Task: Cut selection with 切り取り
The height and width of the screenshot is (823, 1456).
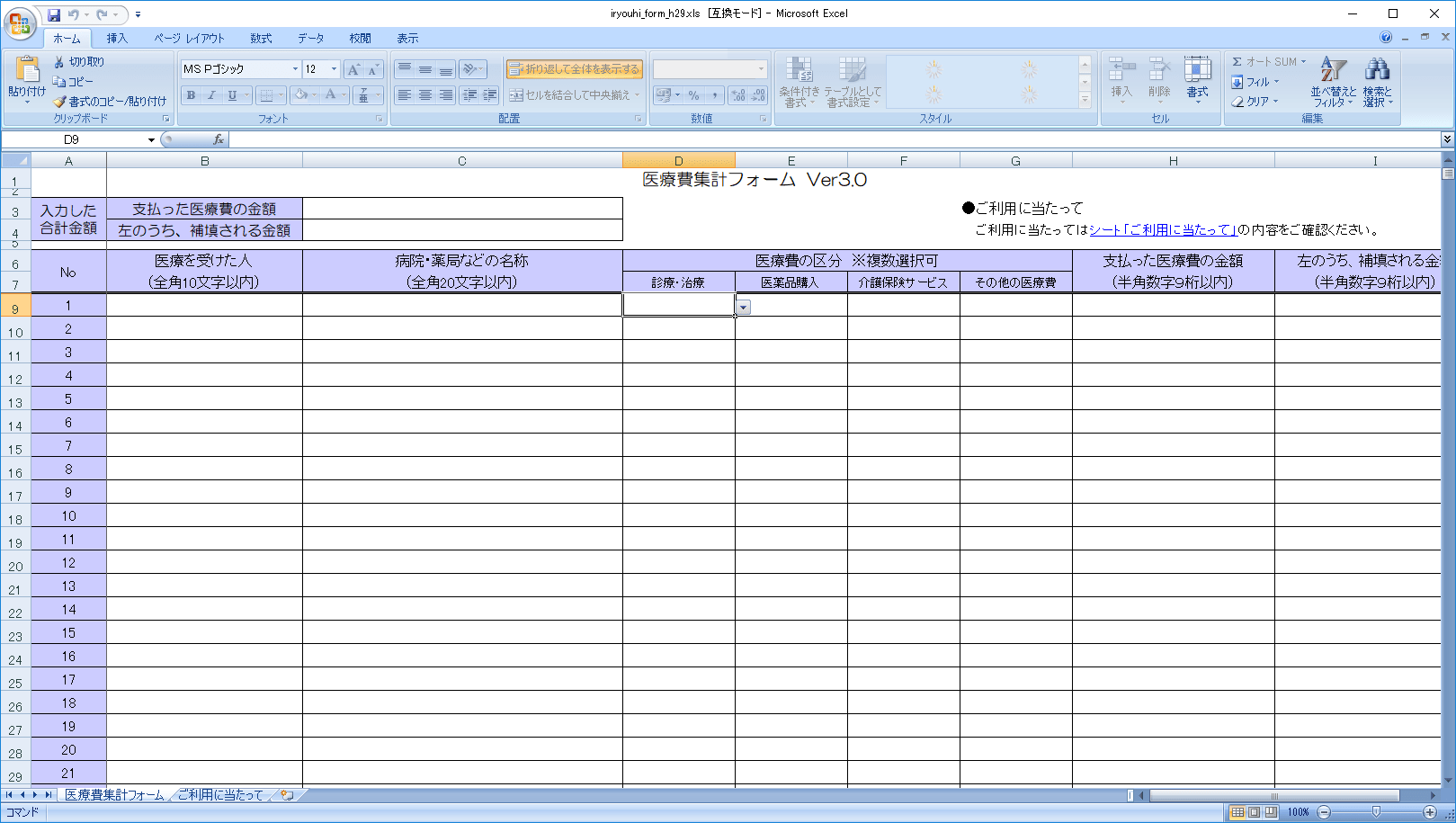Action: 79,62
